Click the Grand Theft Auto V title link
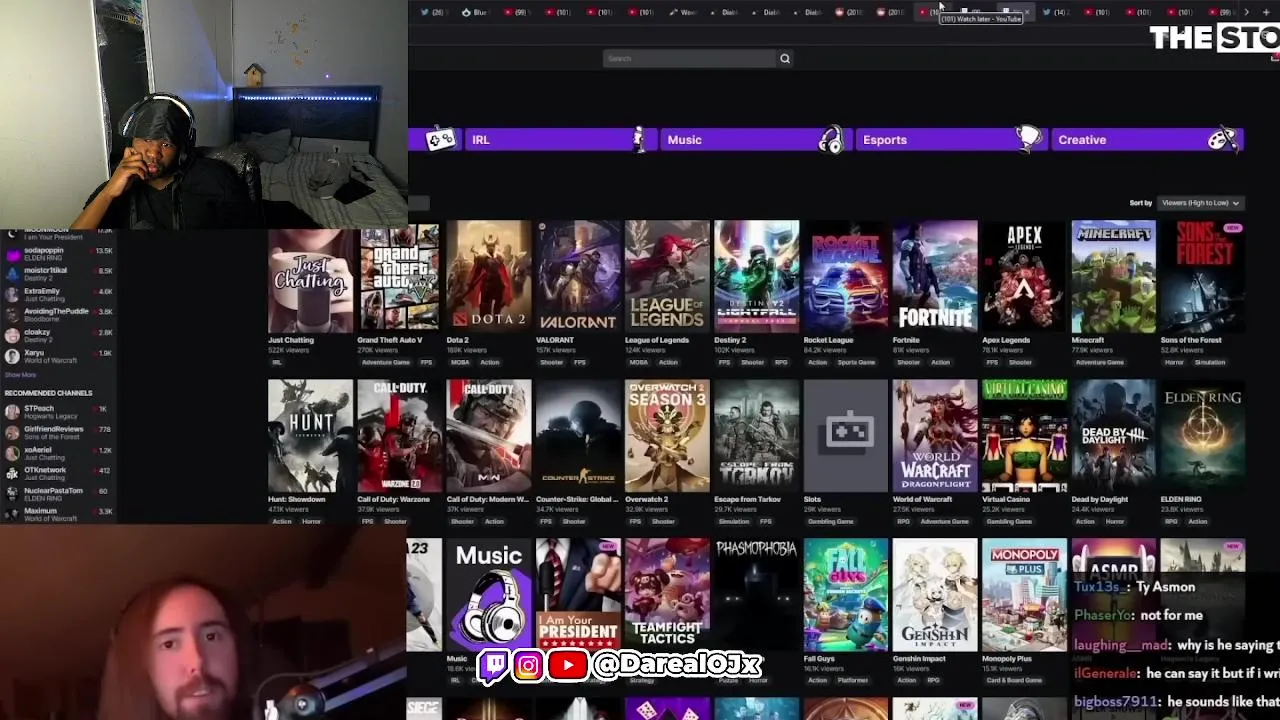Image resolution: width=1280 pixels, height=720 pixels. (x=390, y=340)
